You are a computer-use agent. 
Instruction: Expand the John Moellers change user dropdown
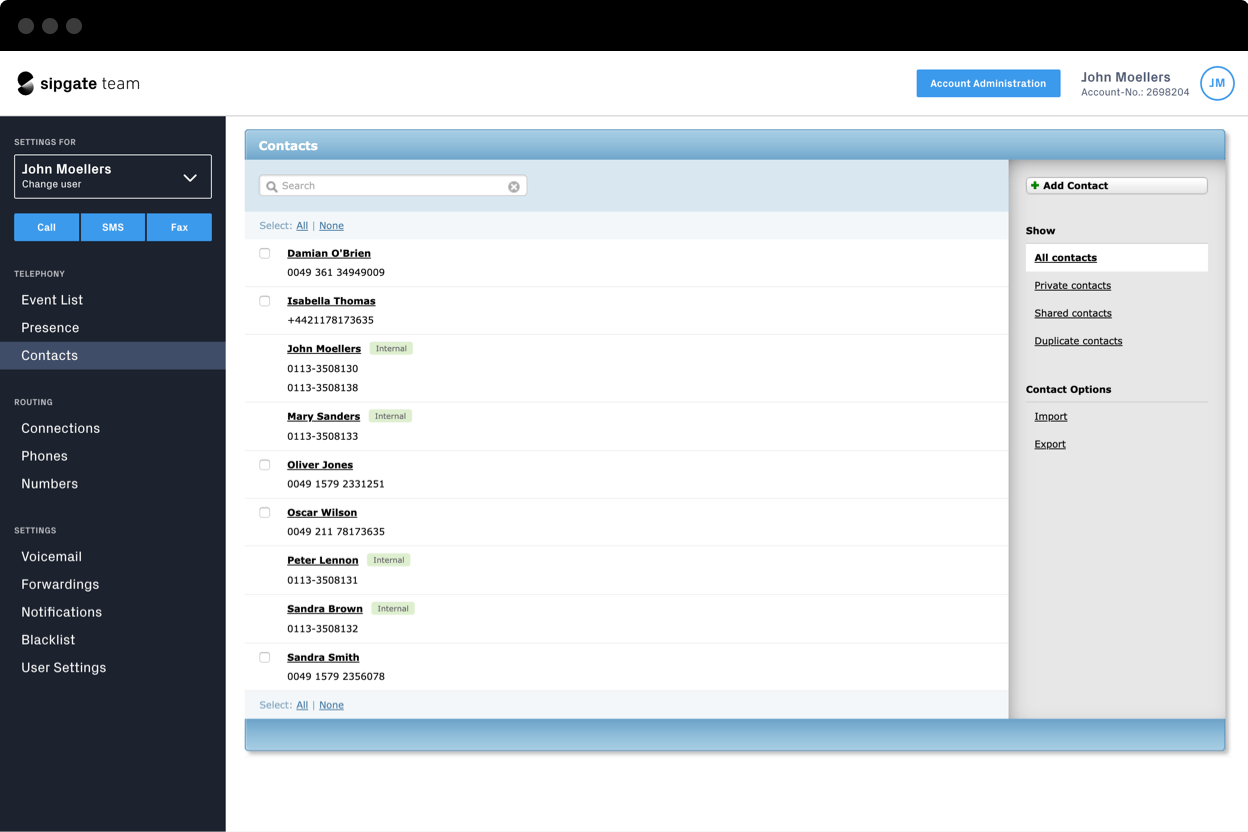pos(113,177)
